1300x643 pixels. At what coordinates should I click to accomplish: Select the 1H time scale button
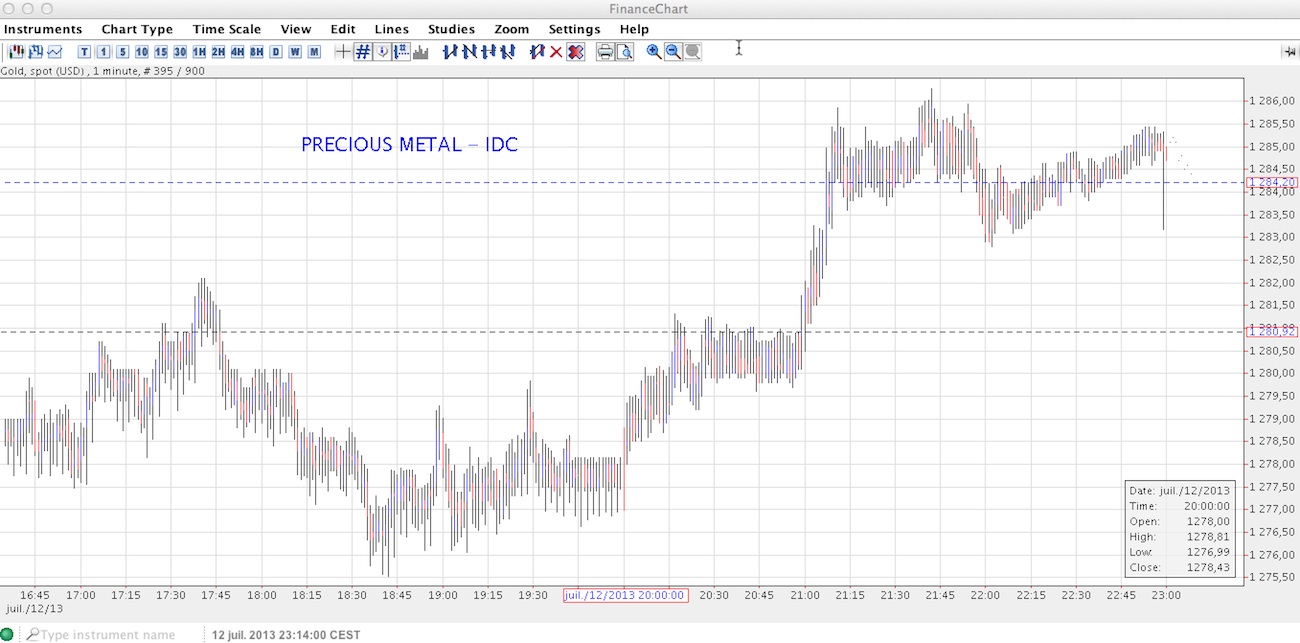click(x=199, y=52)
